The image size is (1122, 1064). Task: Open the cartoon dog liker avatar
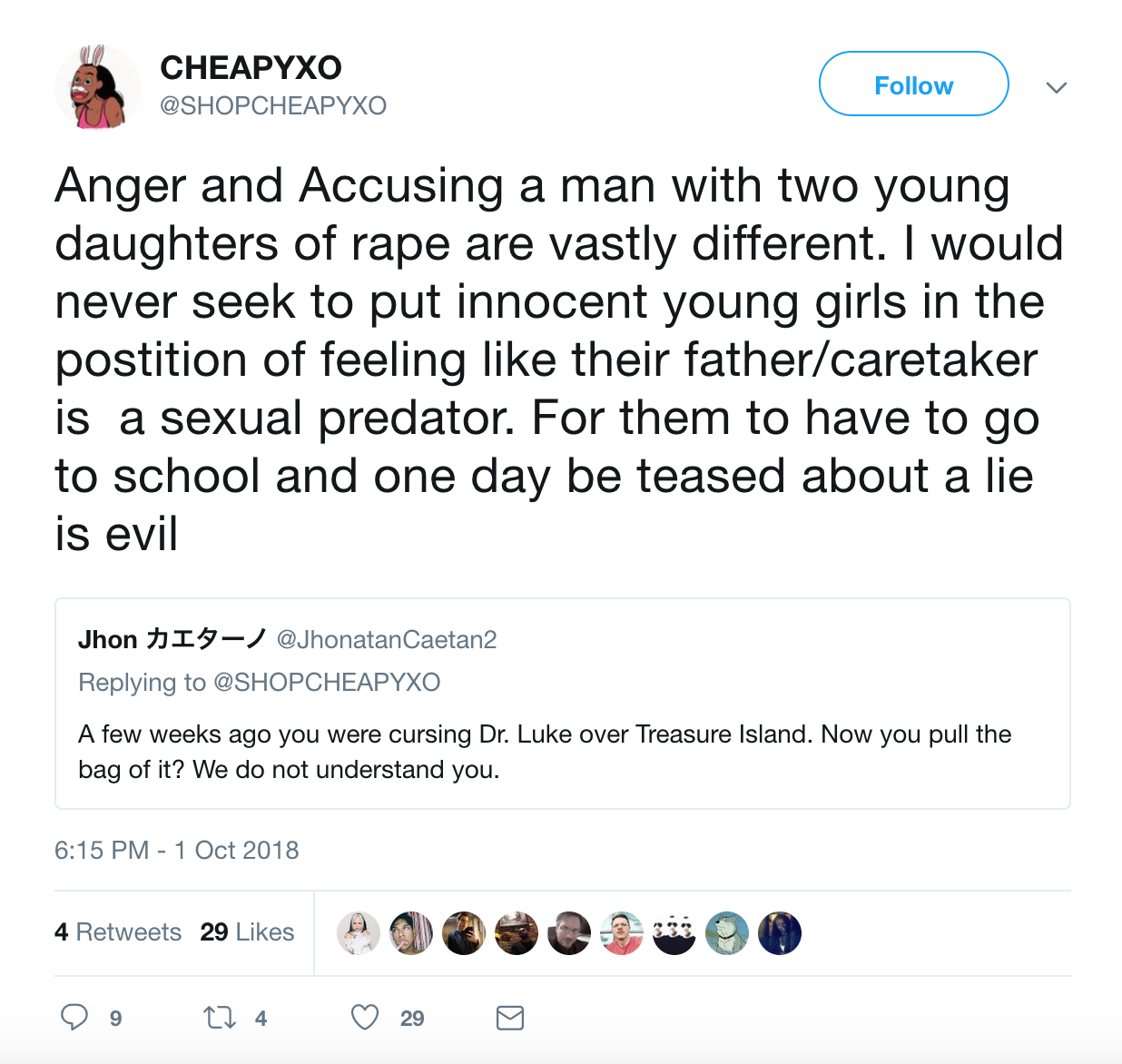(x=727, y=933)
